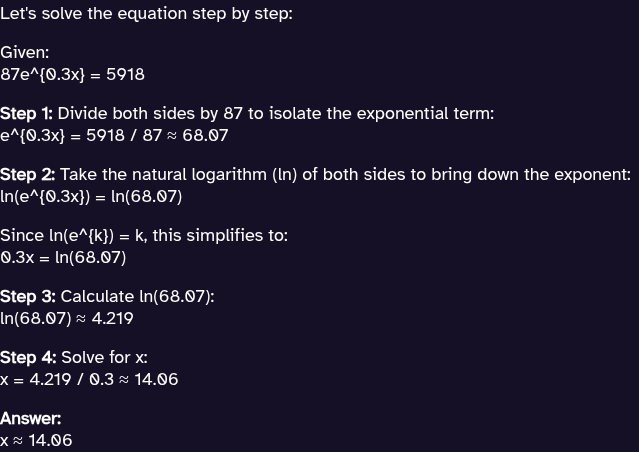Click the result 5918 / 87 ≈ 68.07
The width and height of the screenshot is (639, 452).
(157, 135)
